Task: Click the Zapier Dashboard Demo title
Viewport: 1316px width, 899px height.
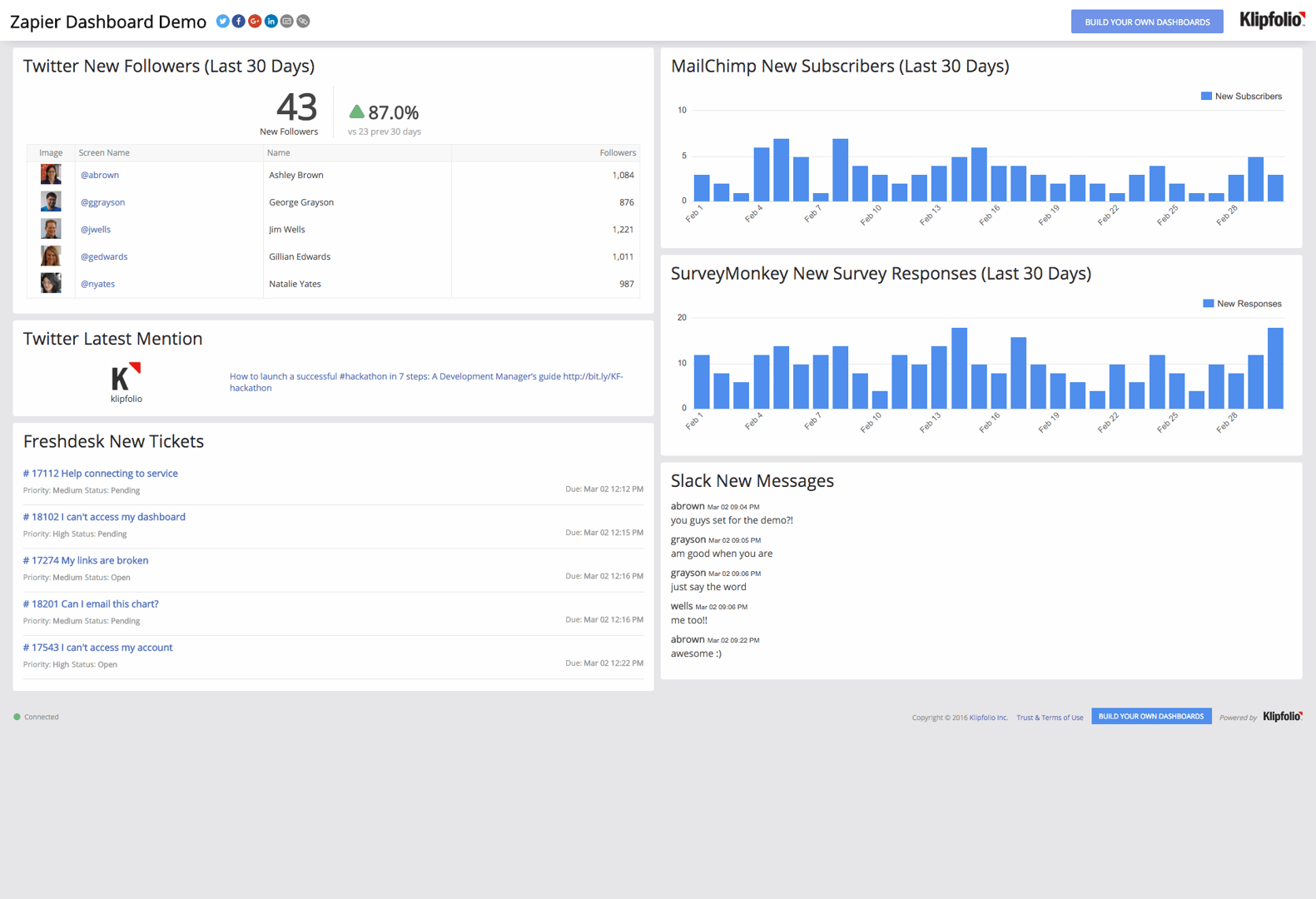Action: (108, 22)
